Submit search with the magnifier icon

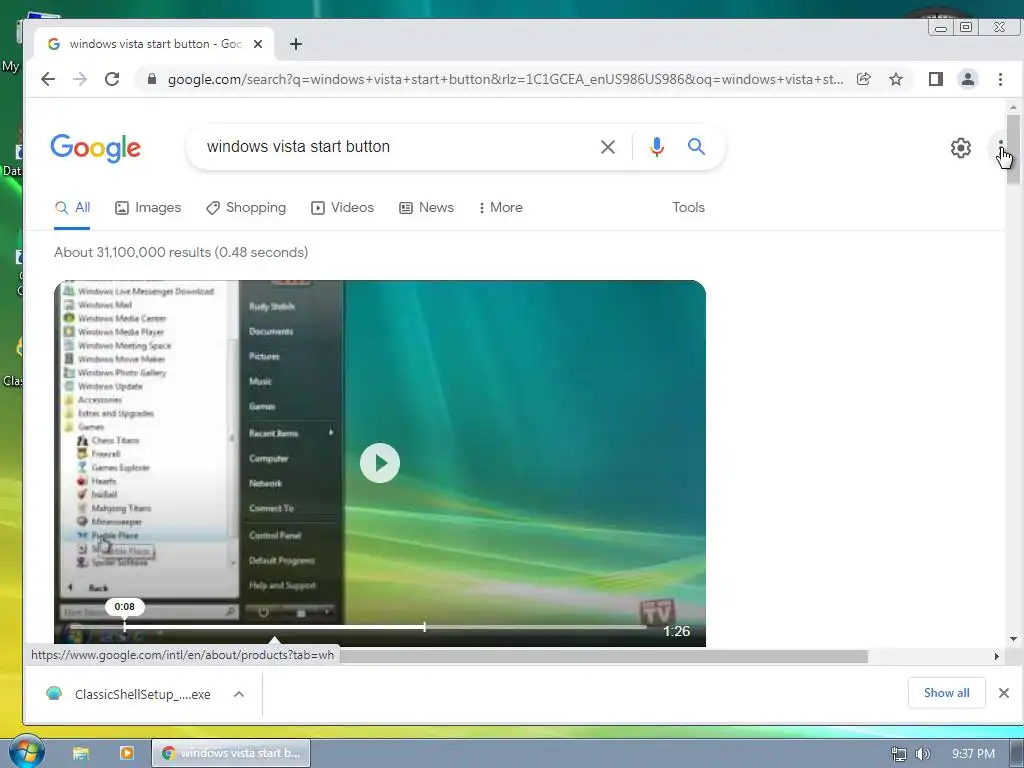point(696,146)
